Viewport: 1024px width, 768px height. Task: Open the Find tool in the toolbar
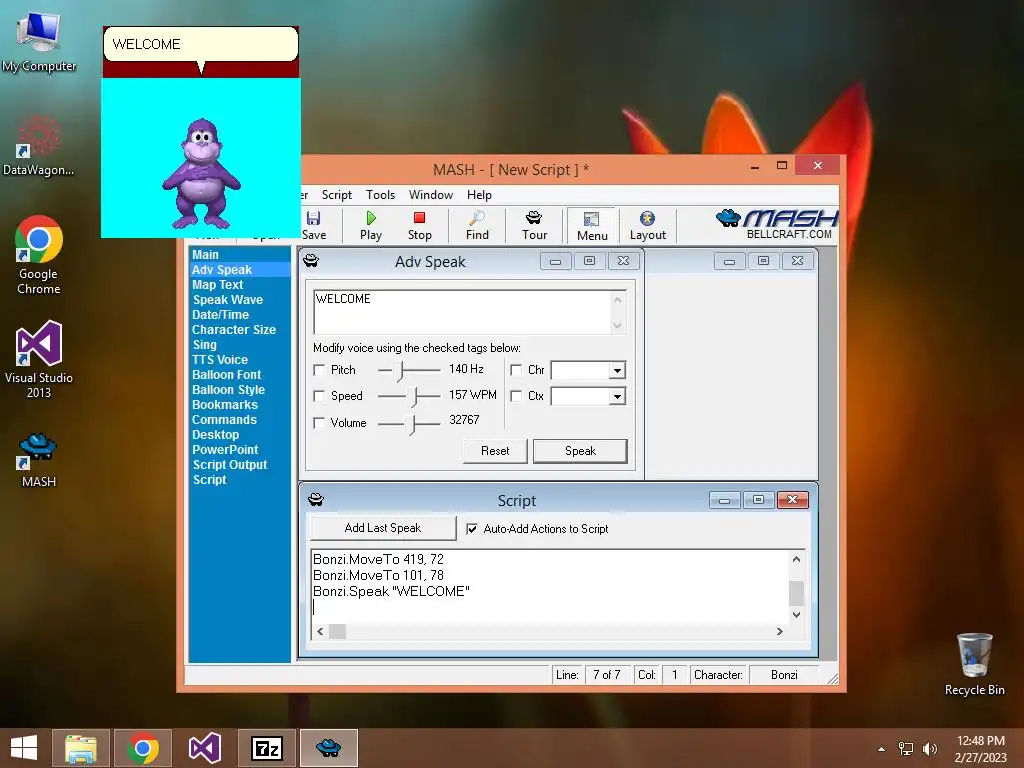pyautogui.click(x=477, y=225)
